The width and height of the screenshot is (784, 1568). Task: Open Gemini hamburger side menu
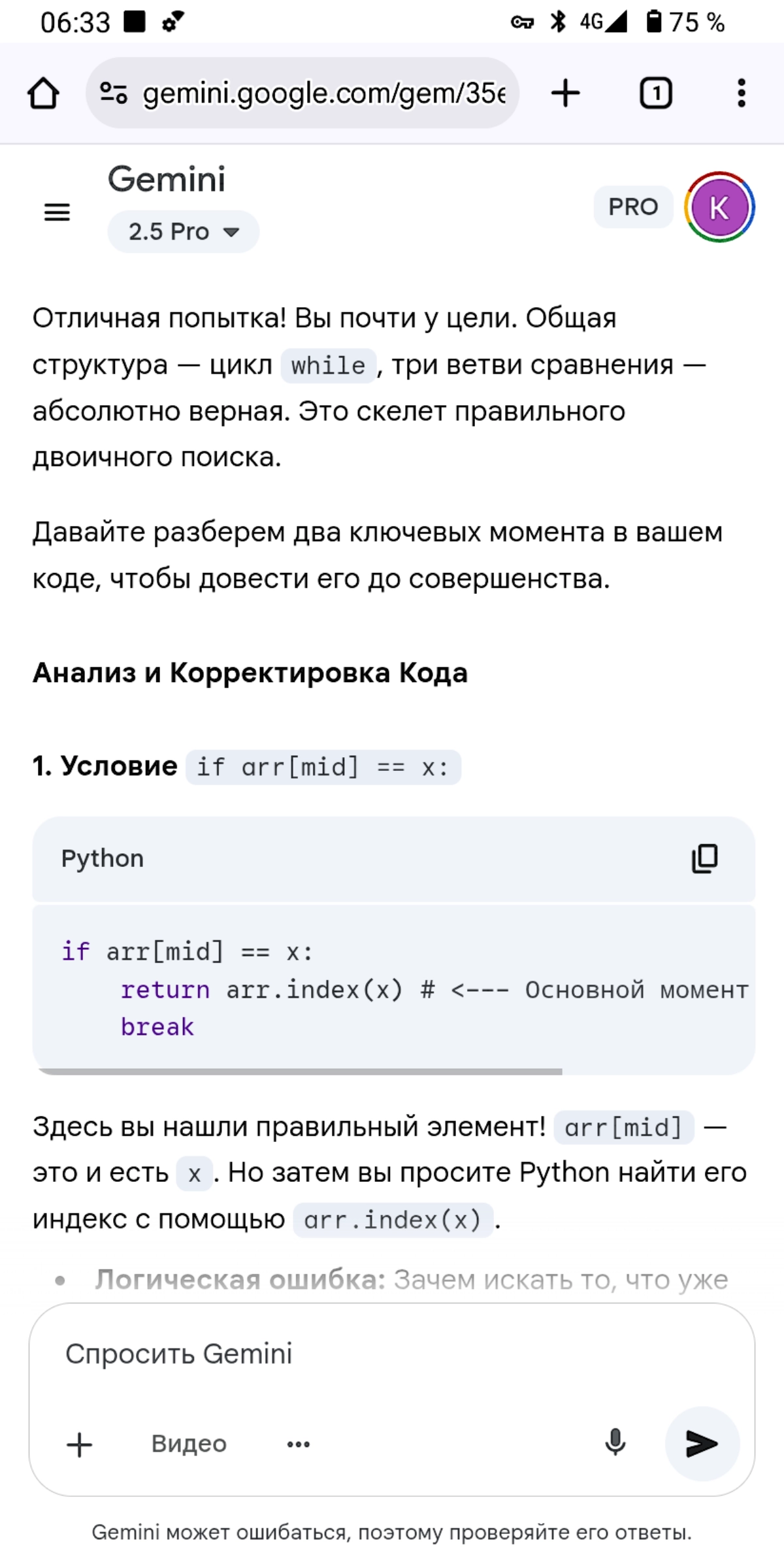point(57,212)
